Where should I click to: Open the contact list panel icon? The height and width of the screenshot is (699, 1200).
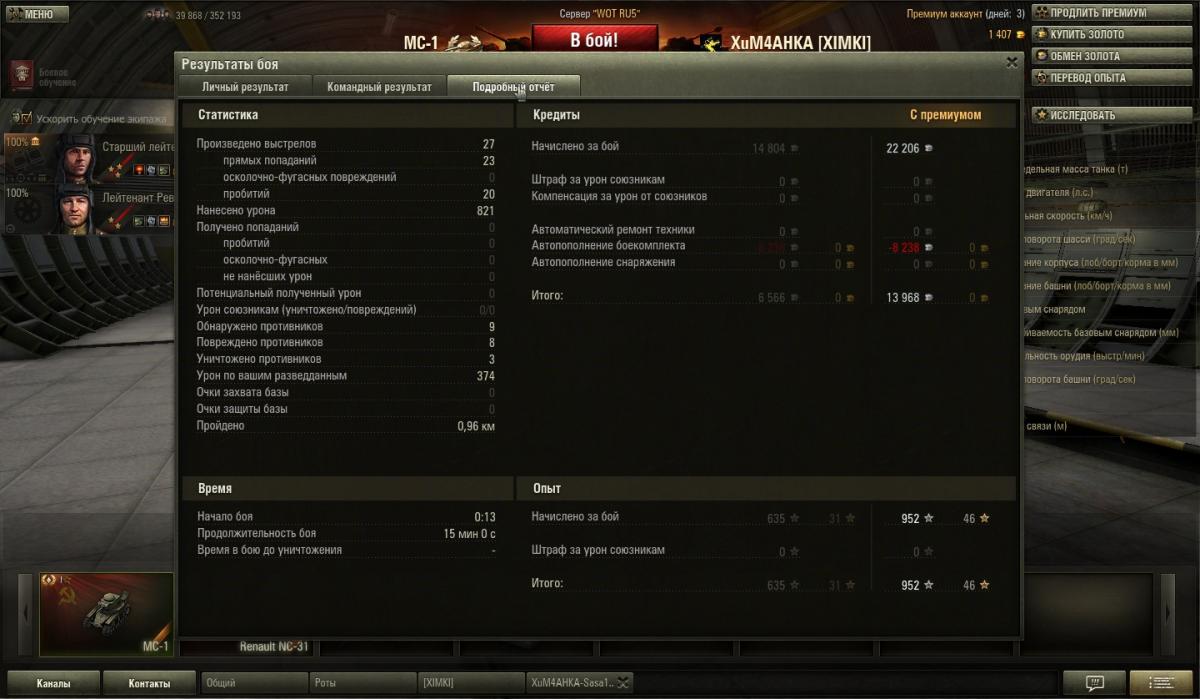pos(1160,683)
